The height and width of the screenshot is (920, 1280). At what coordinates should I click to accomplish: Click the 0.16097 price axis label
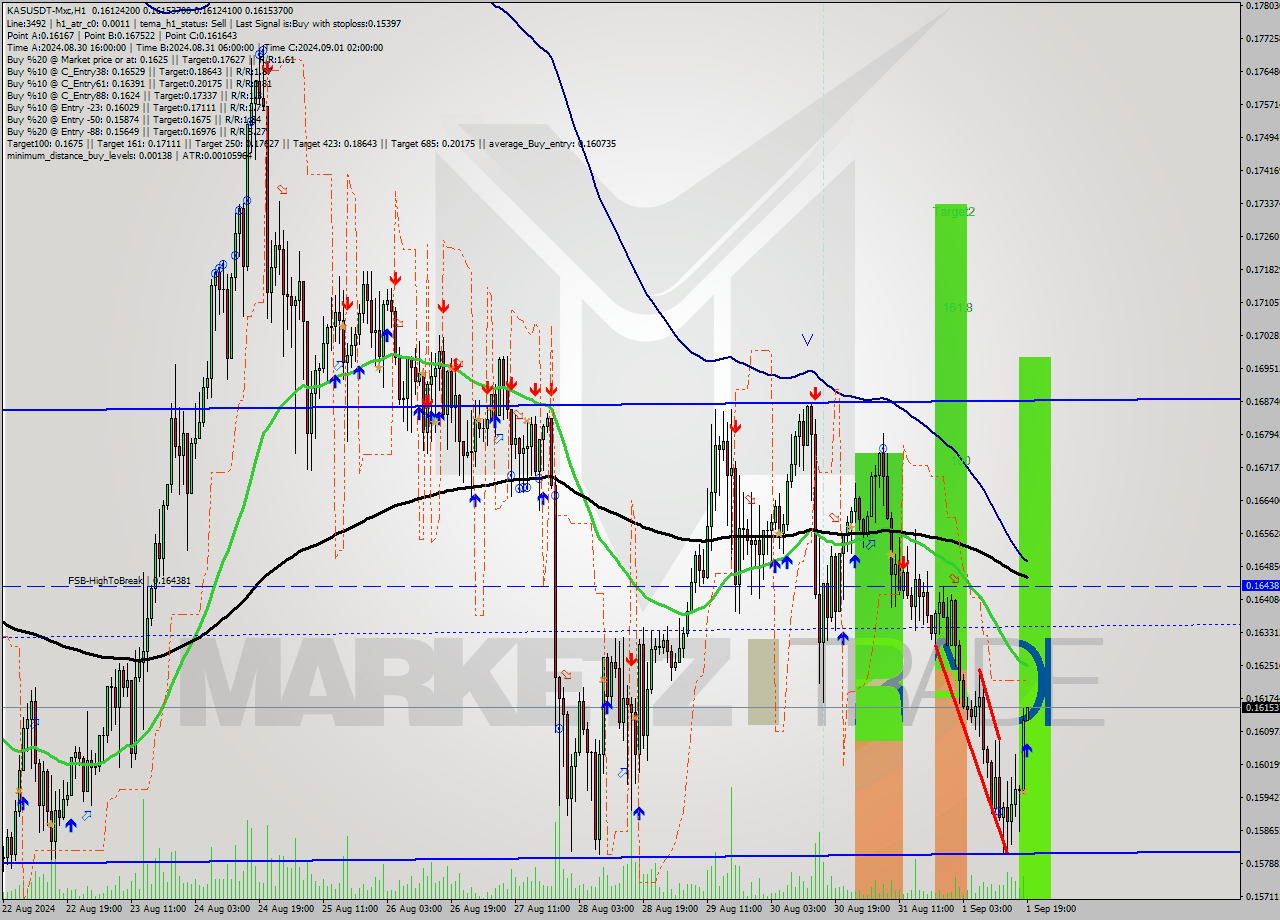coord(1261,731)
